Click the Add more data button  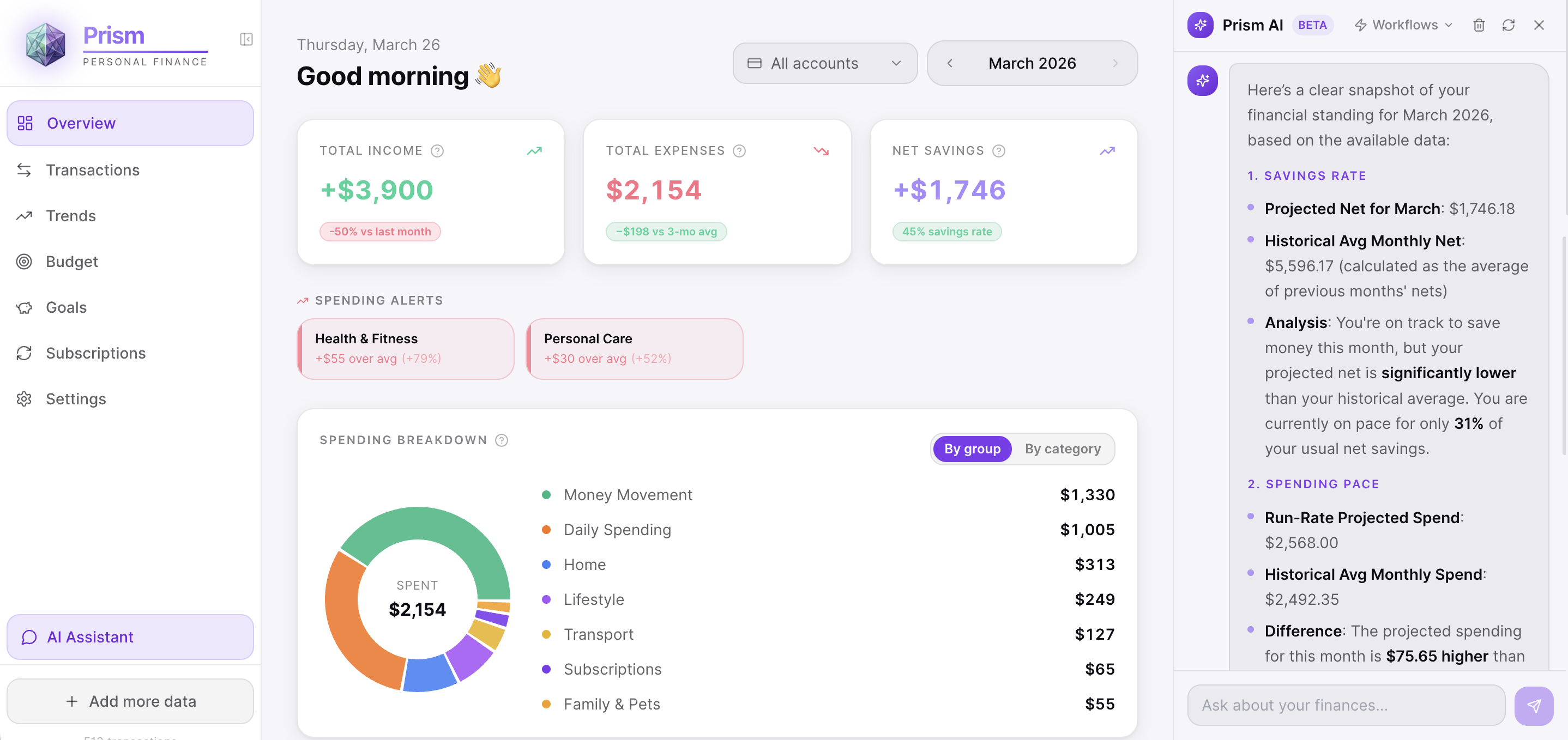pyautogui.click(x=130, y=701)
